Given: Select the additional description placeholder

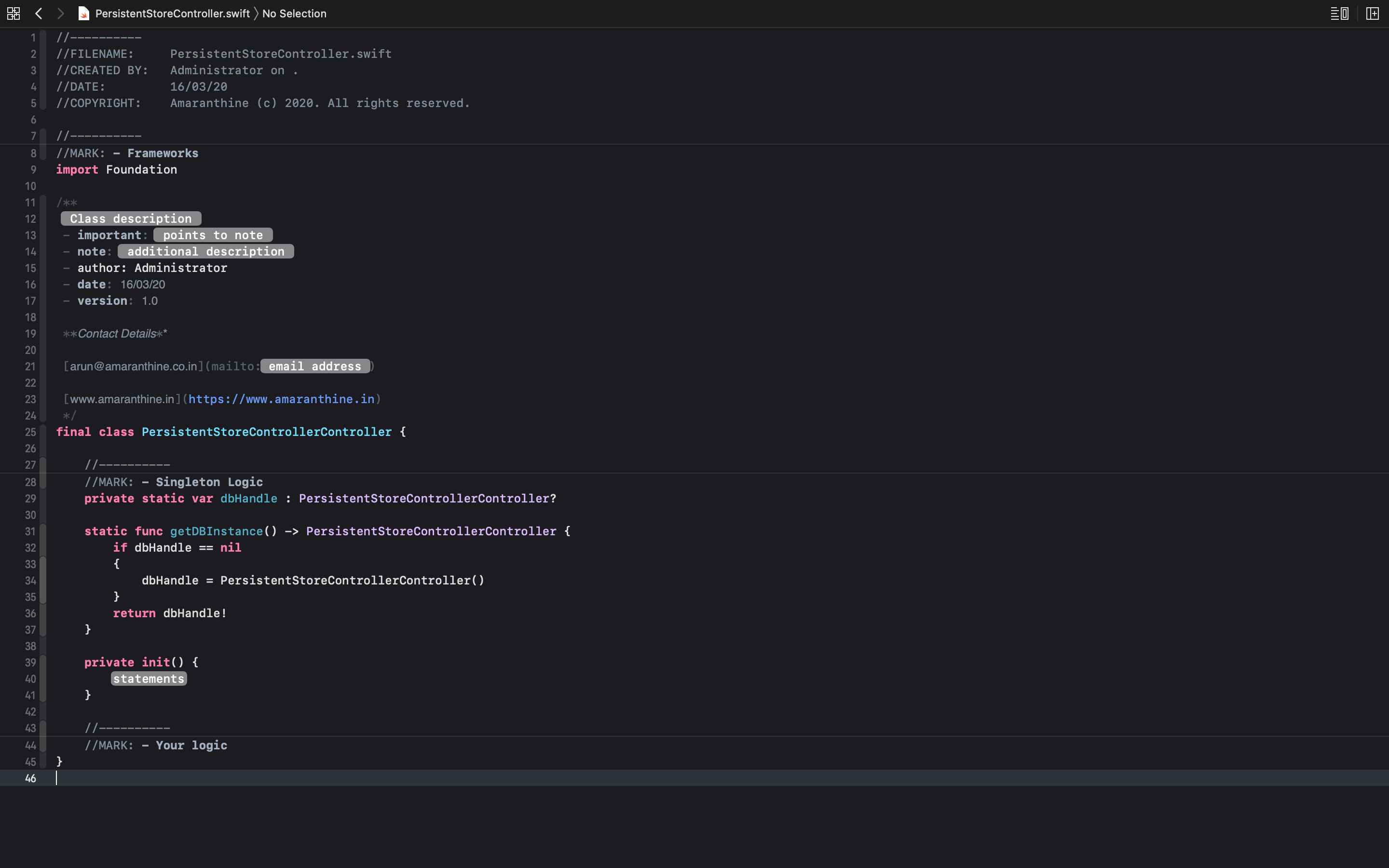Looking at the screenshot, I should [205, 251].
